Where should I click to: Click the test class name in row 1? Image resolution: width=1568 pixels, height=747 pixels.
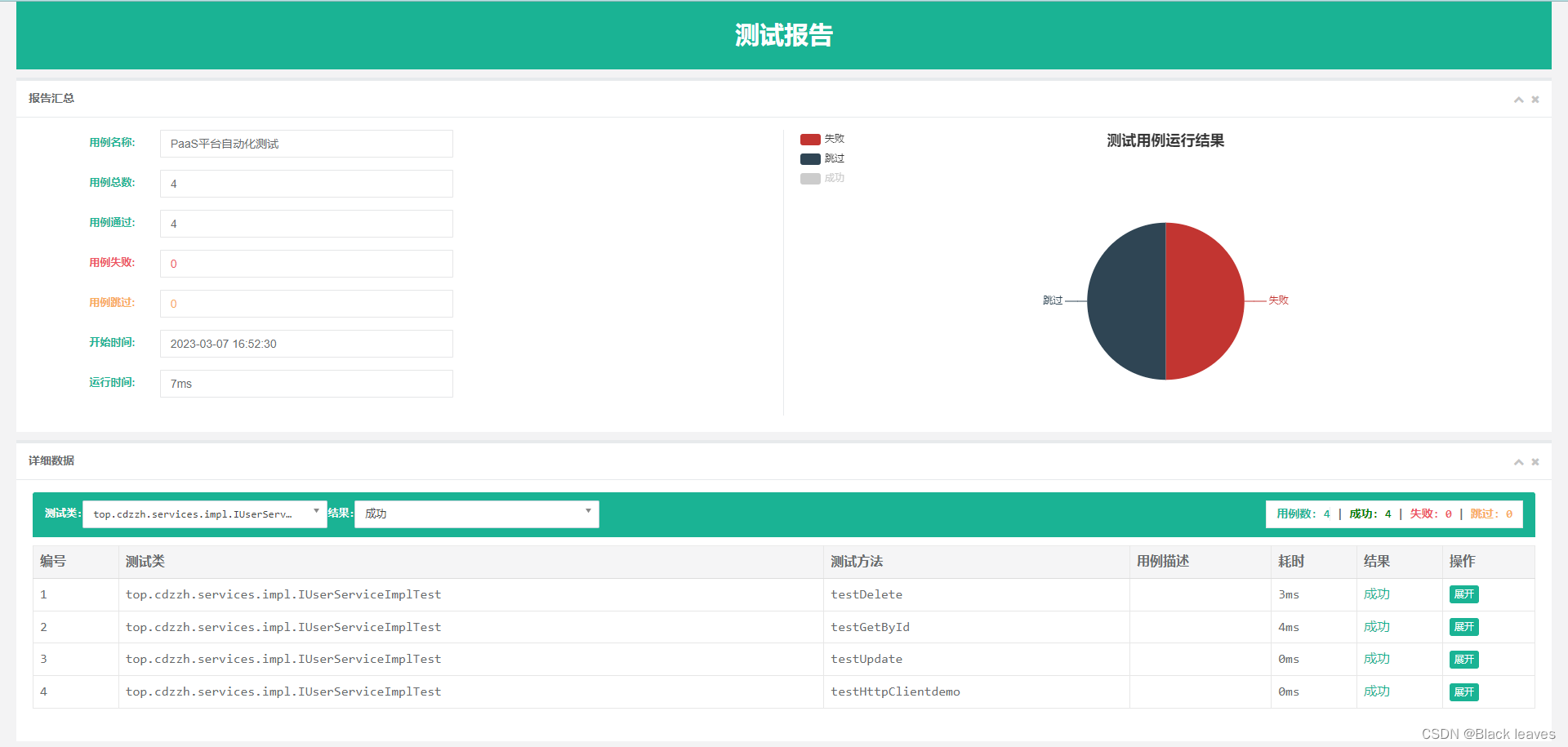click(x=283, y=594)
